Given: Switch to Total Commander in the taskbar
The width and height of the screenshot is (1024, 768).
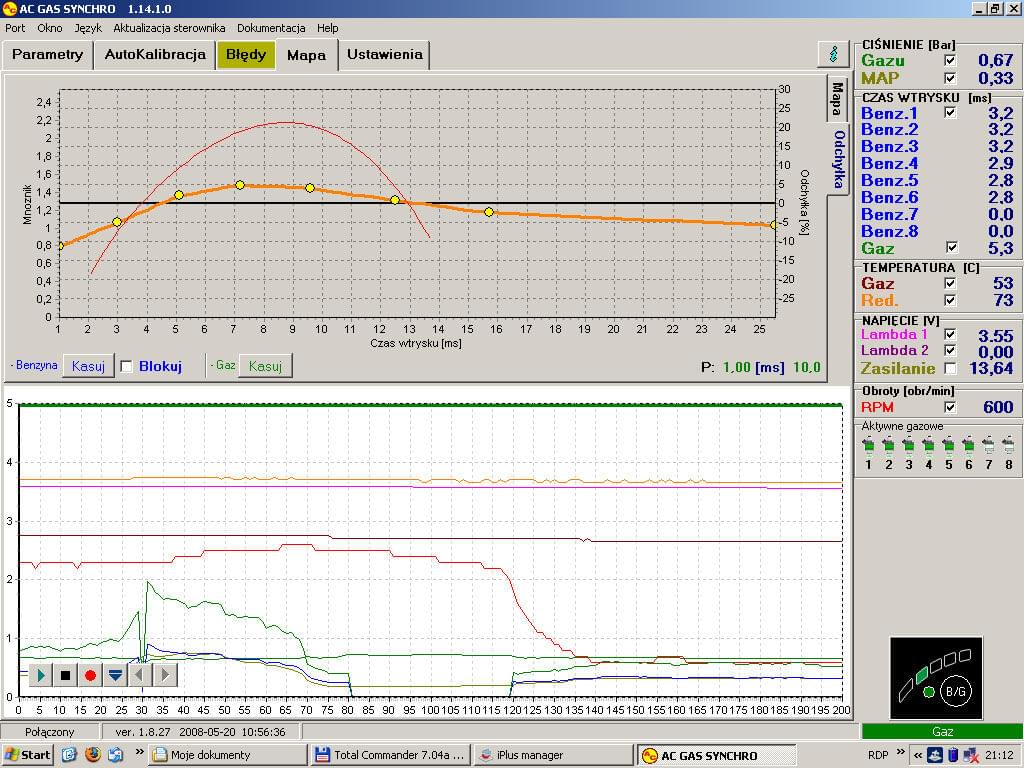Looking at the screenshot, I should (x=390, y=755).
